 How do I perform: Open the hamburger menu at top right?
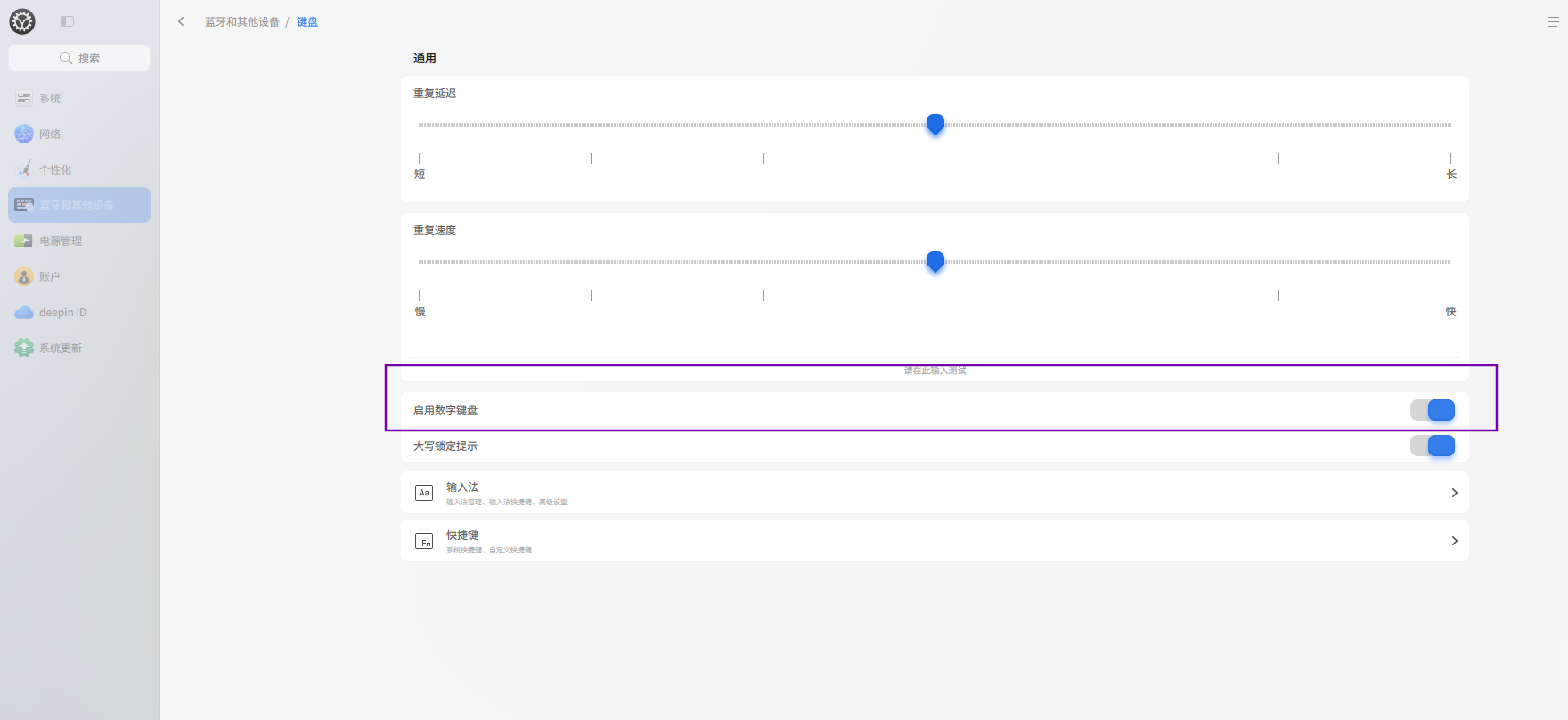click(x=1553, y=22)
